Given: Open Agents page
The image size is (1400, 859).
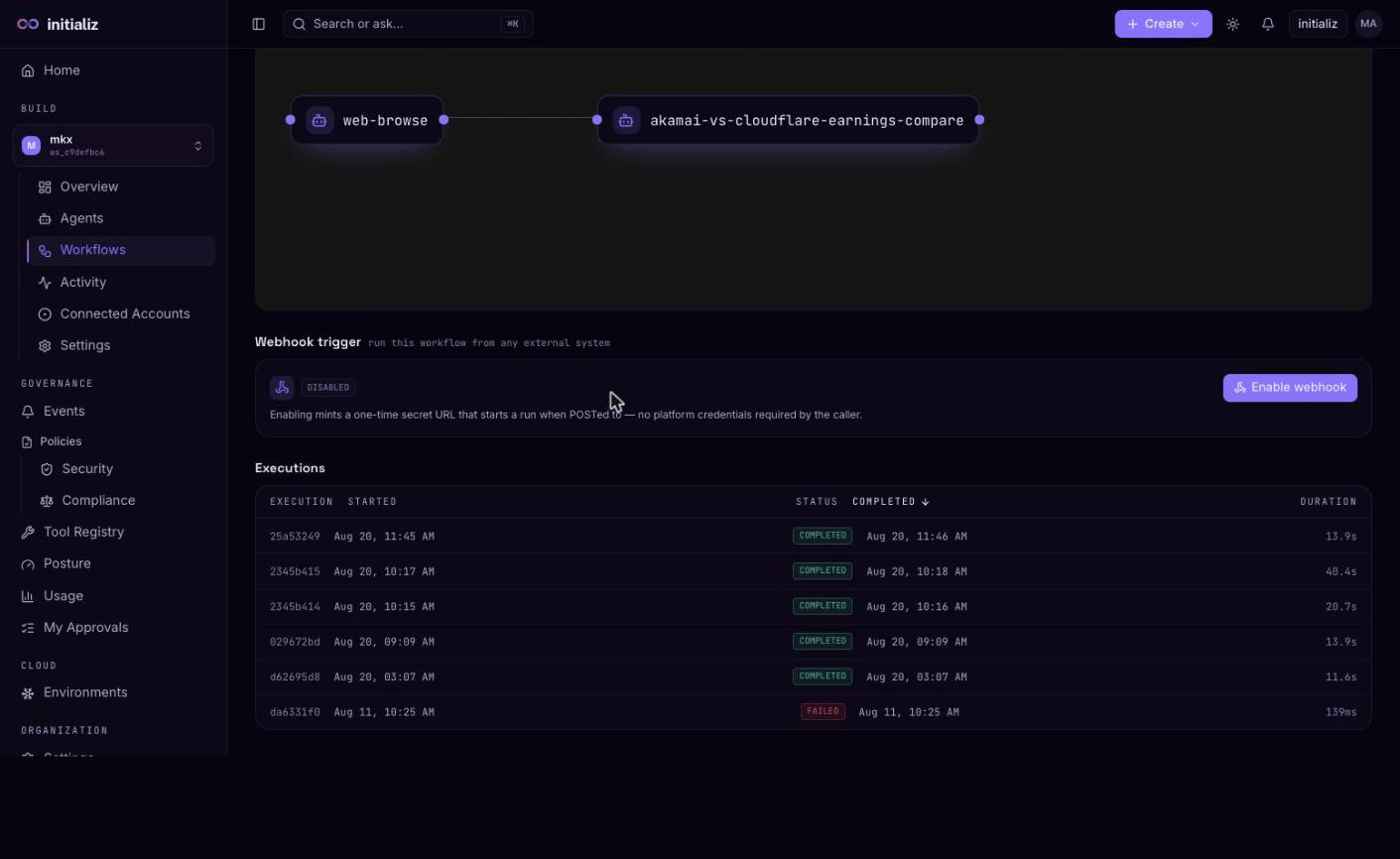Looking at the screenshot, I should point(121,218).
